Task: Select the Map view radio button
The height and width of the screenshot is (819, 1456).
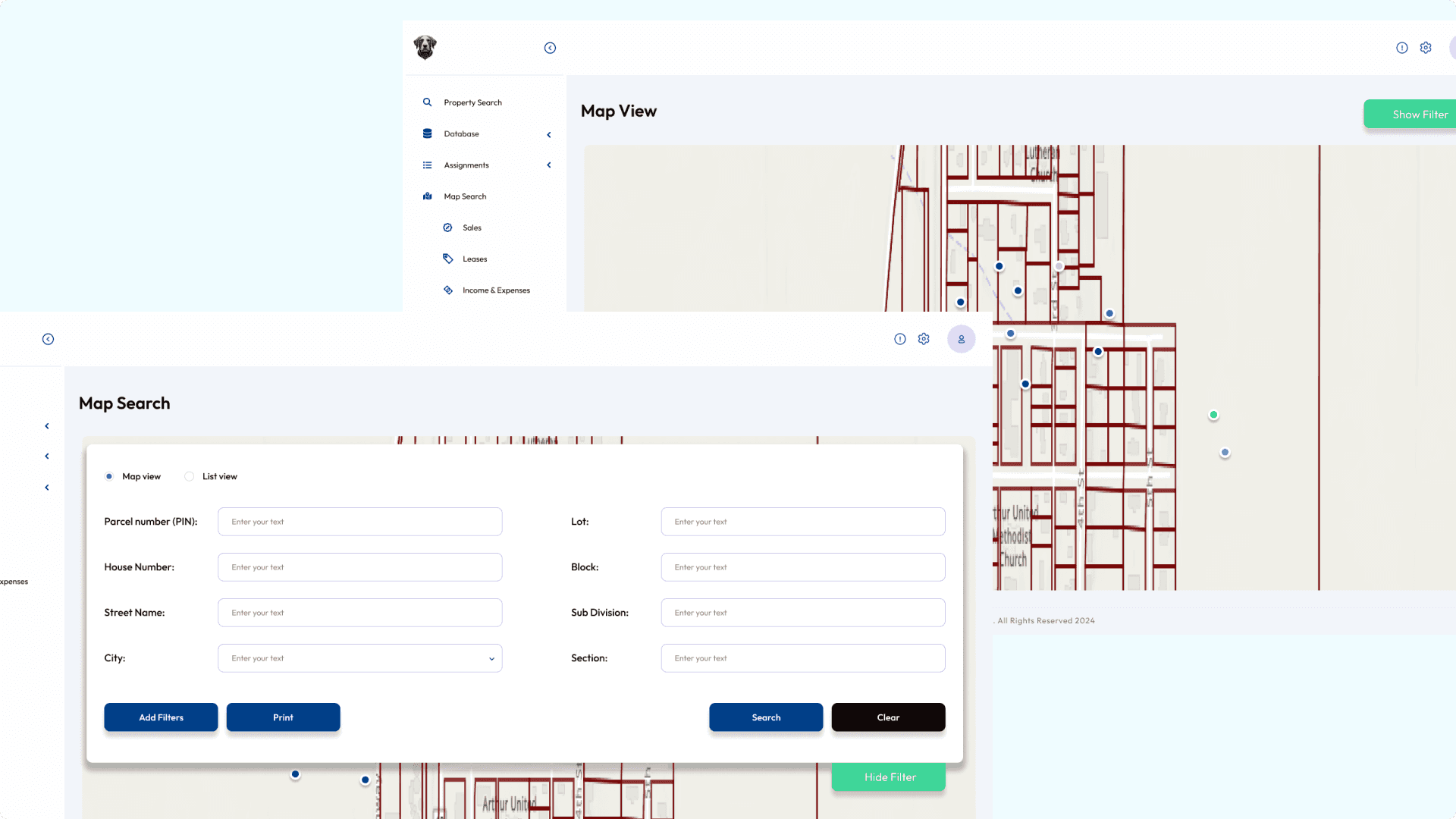Action: (109, 476)
